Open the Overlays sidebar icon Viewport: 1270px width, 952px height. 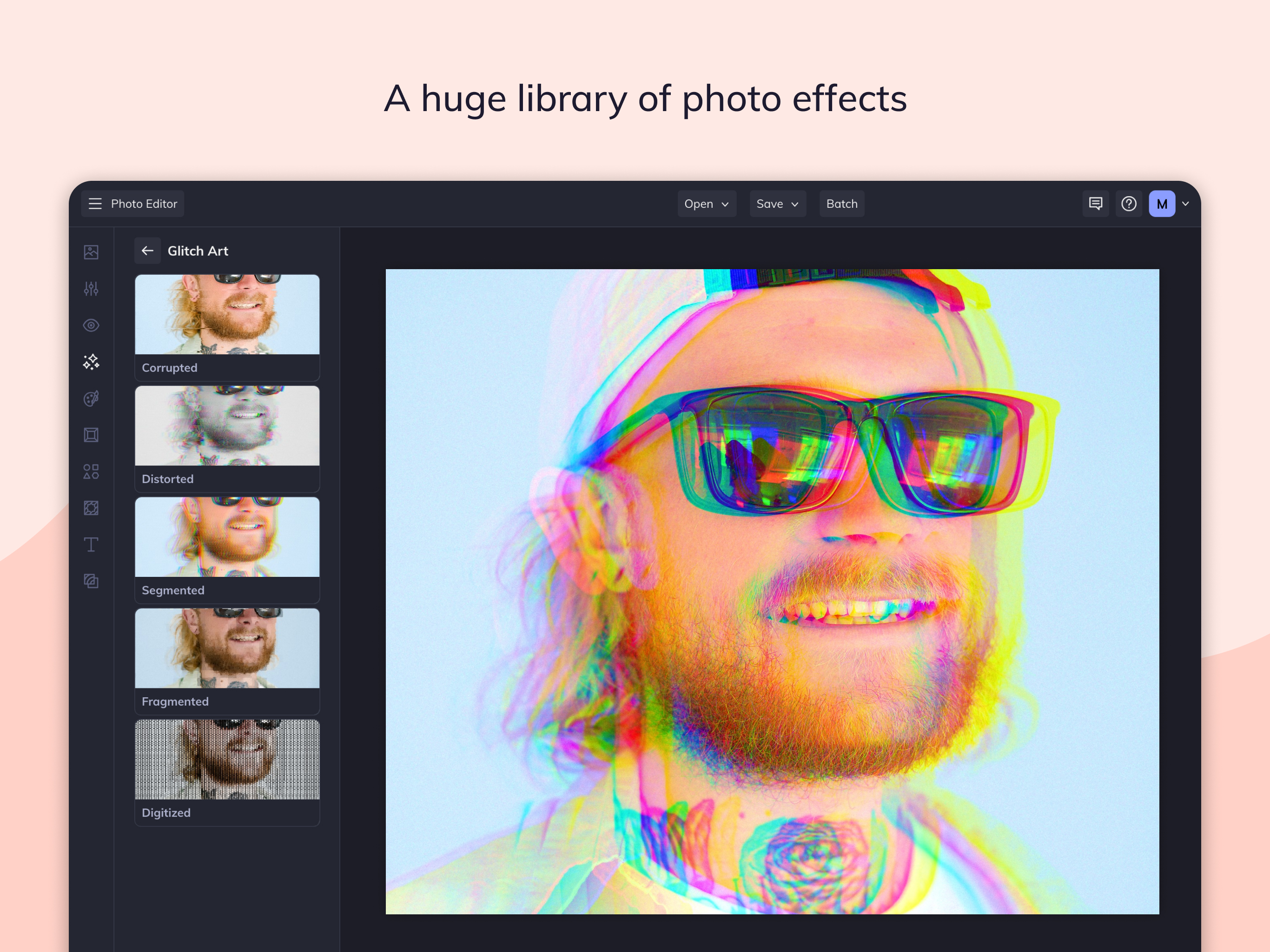(91, 508)
